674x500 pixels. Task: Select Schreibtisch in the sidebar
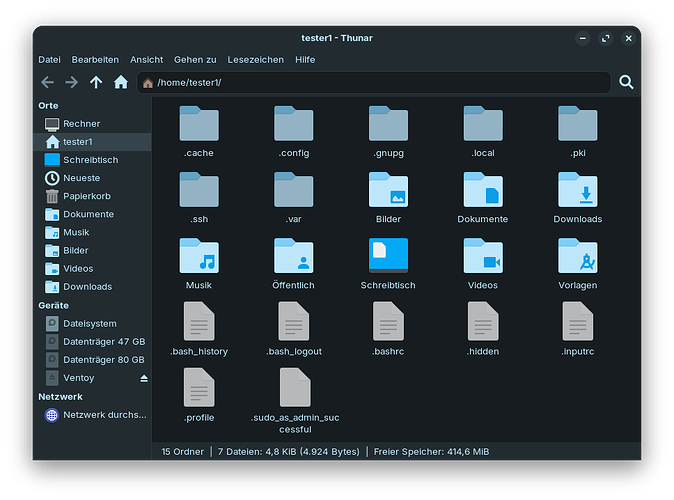90,160
